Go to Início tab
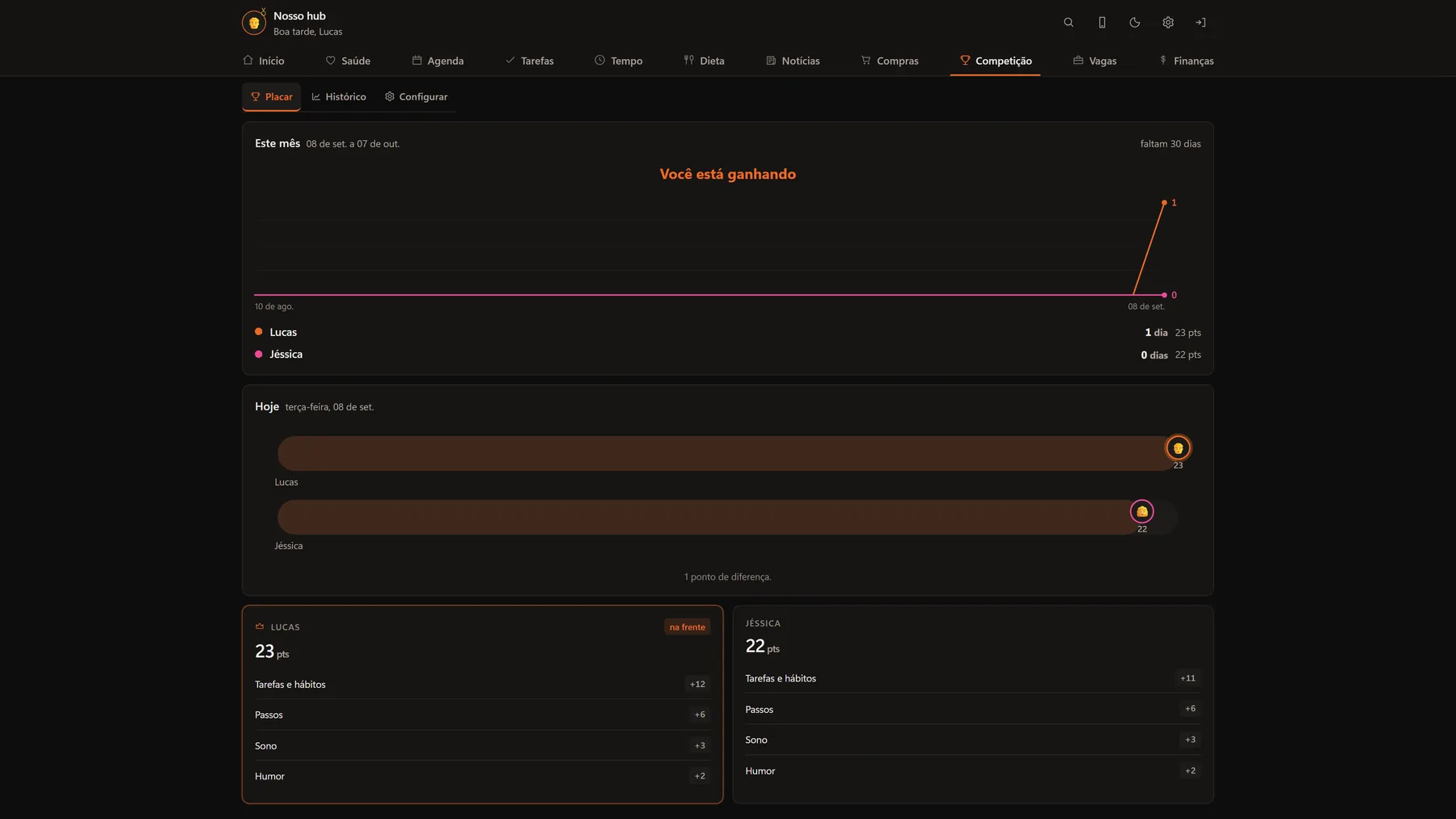The width and height of the screenshot is (1456, 819). 264,61
